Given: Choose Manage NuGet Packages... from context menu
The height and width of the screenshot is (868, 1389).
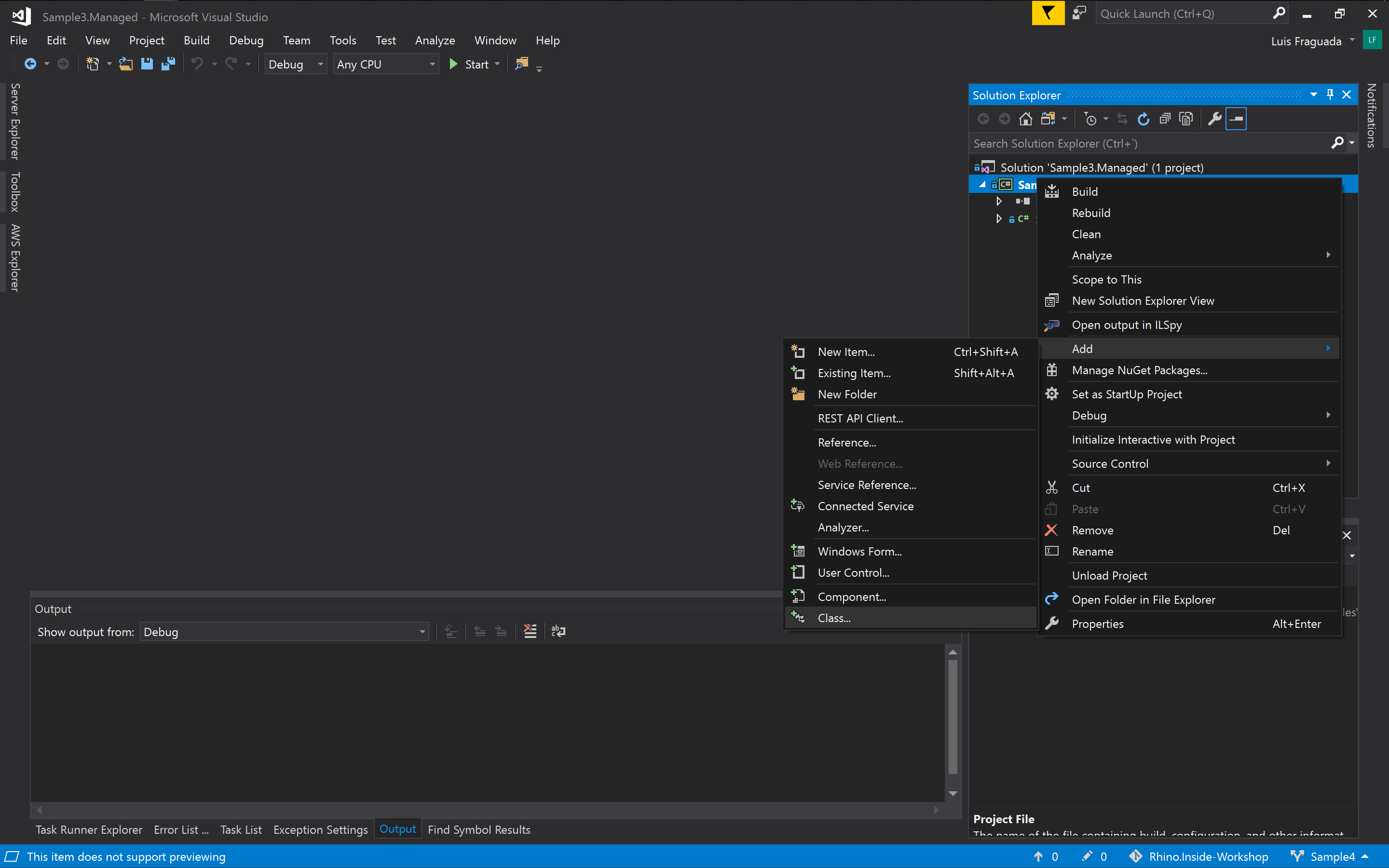Looking at the screenshot, I should point(1139,370).
